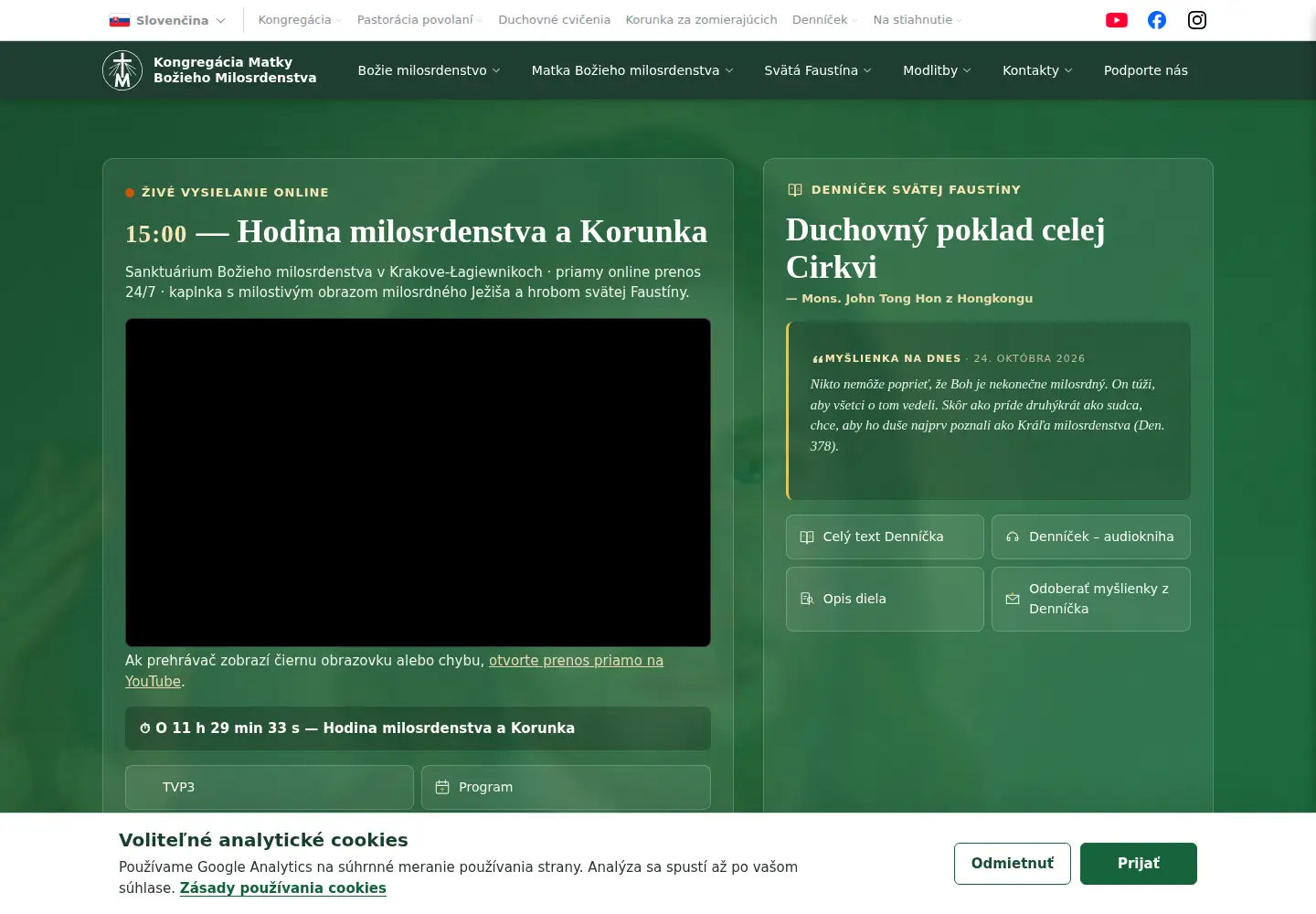Viewport: 1316px width, 914px height.
Task: Expand the Modlitby menu
Action: (937, 70)
